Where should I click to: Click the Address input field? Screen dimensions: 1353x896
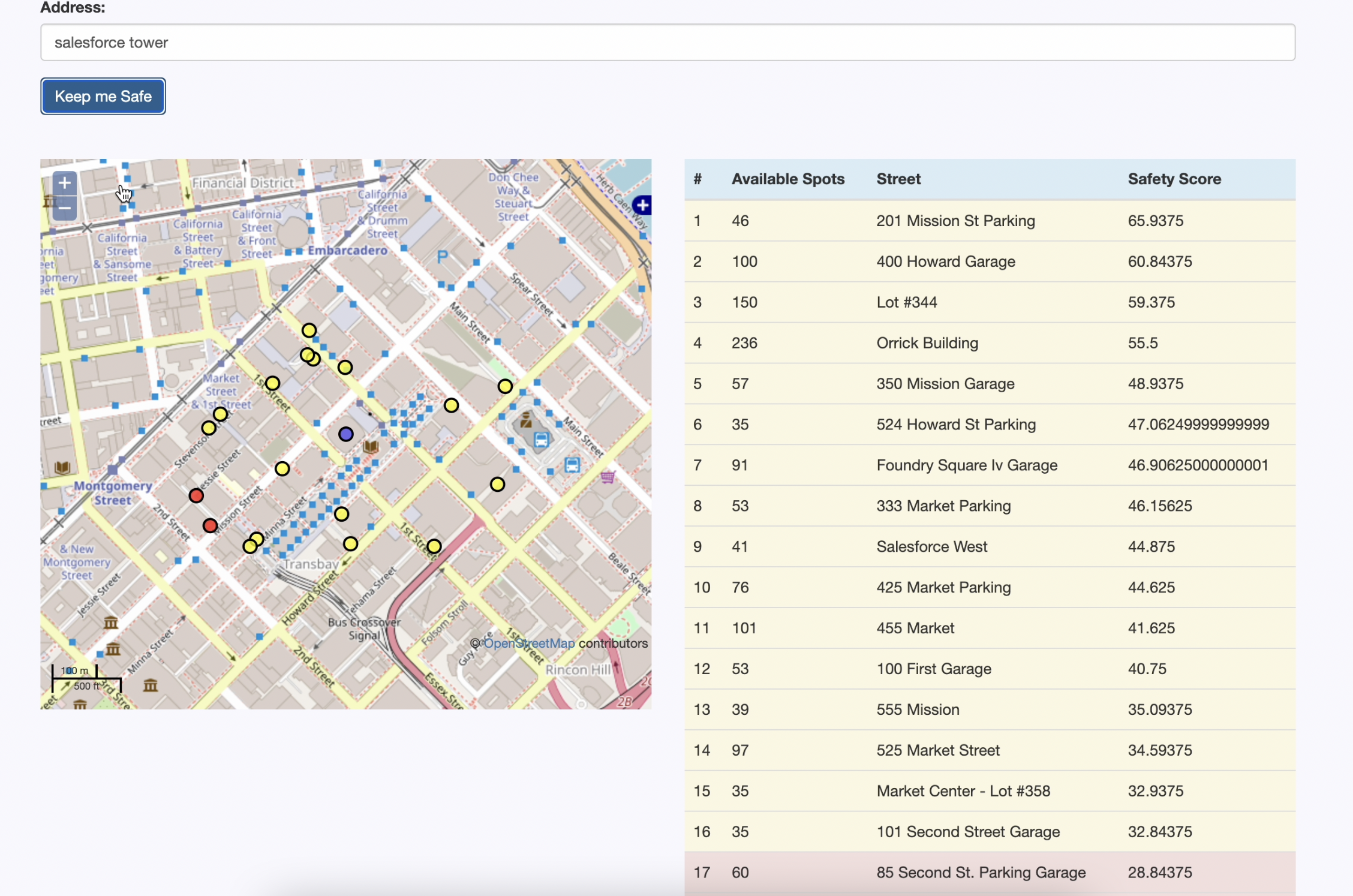point(668,43)
